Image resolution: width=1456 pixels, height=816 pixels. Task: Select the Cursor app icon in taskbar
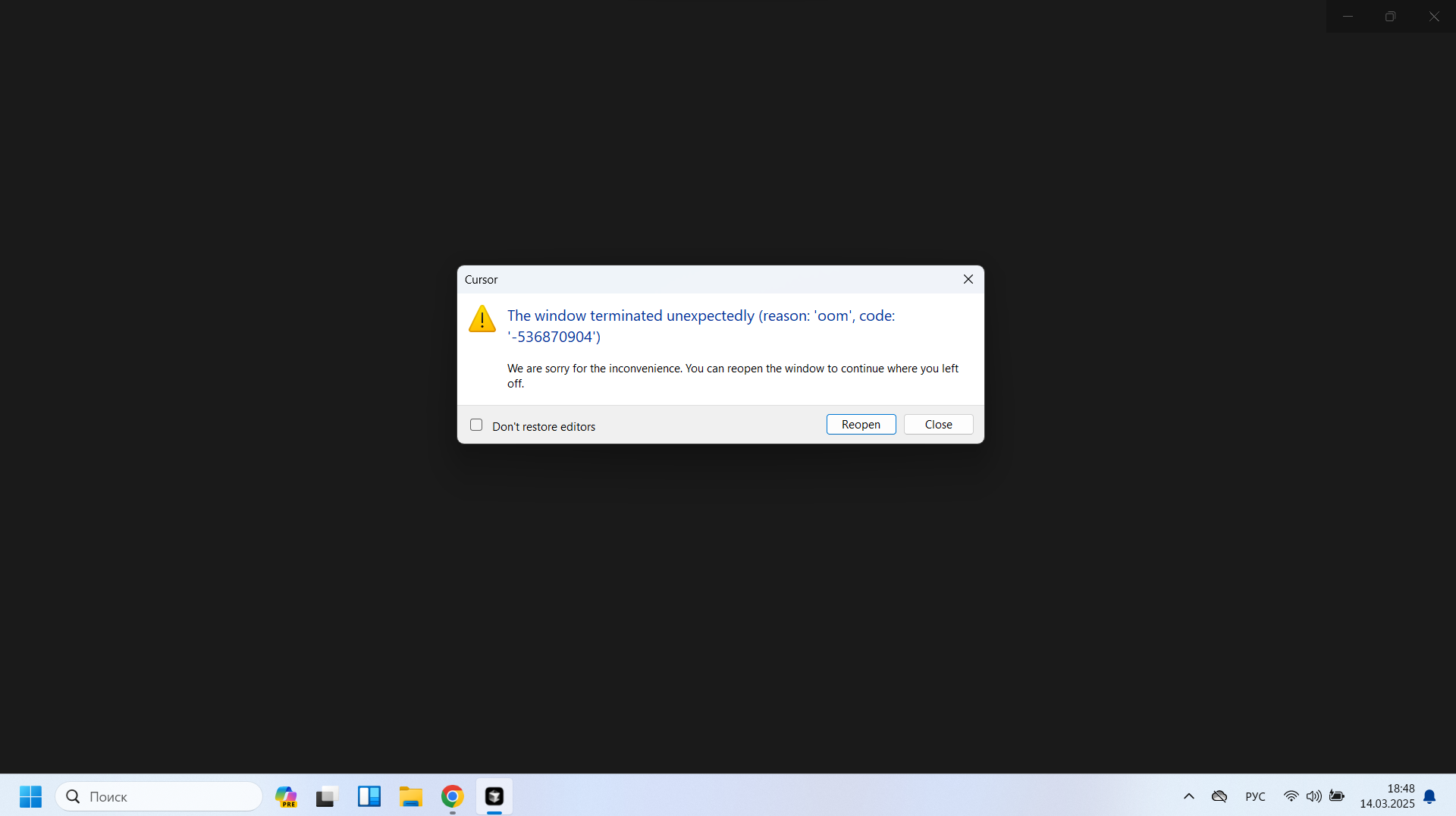click(x=494, y=796)
